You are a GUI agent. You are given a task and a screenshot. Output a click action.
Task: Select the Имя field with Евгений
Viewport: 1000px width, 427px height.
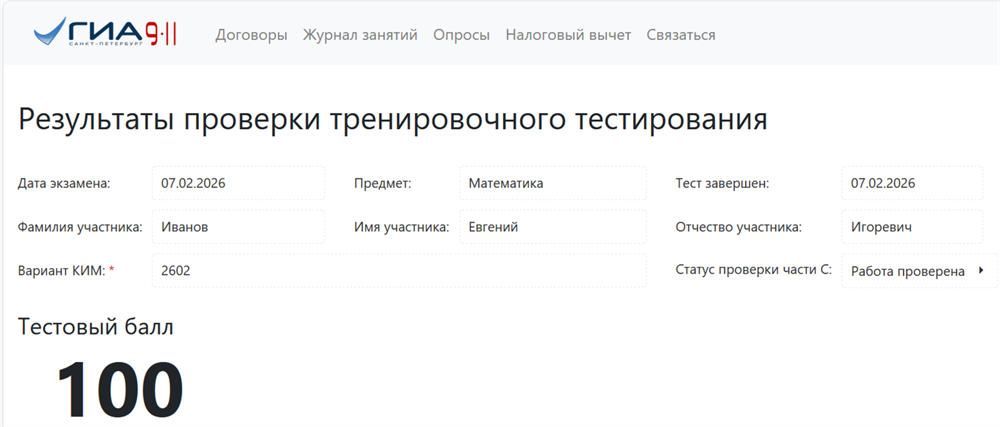click(x=553, y=227)
